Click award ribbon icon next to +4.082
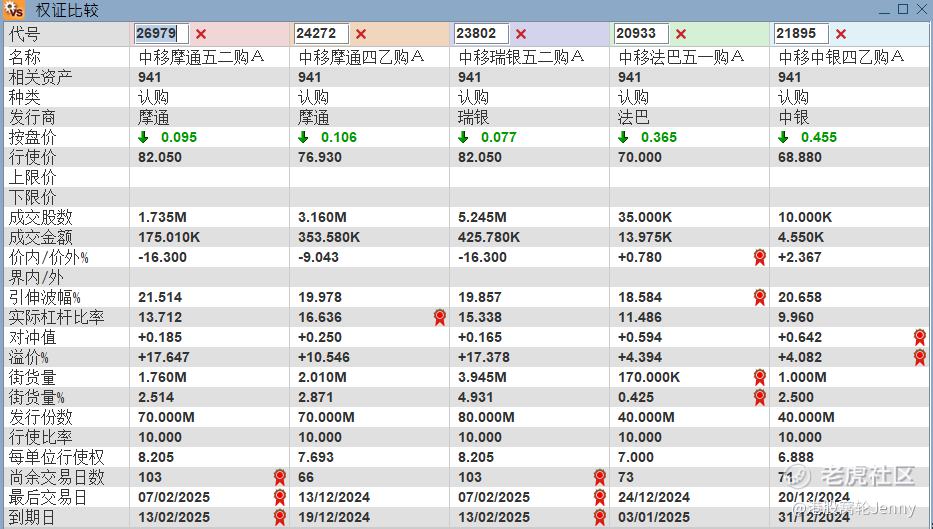 920,357
